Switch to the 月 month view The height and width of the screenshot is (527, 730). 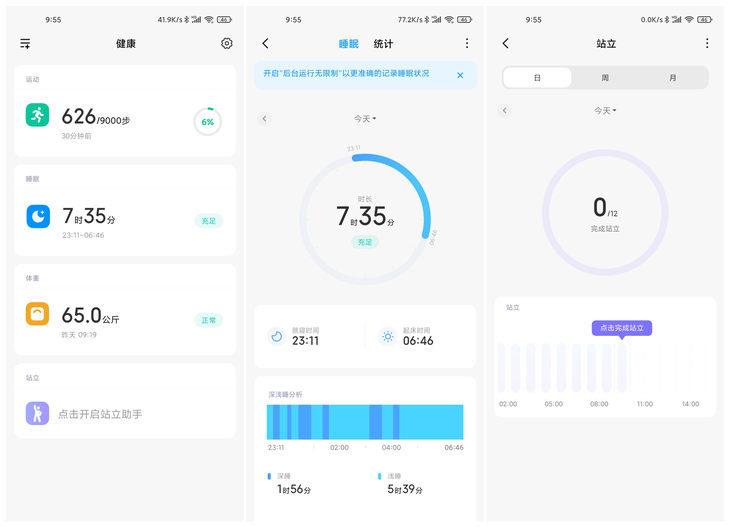pyautogui.click(x=673, y=78)
